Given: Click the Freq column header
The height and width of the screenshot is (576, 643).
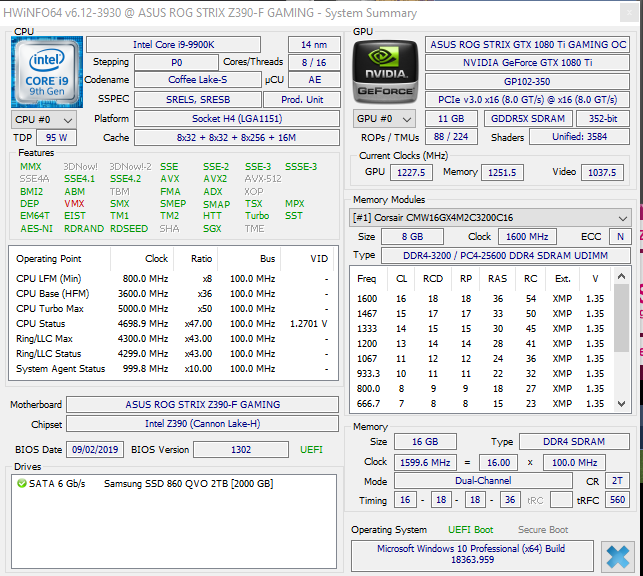Looking at the screenshot, I should 367,279.
